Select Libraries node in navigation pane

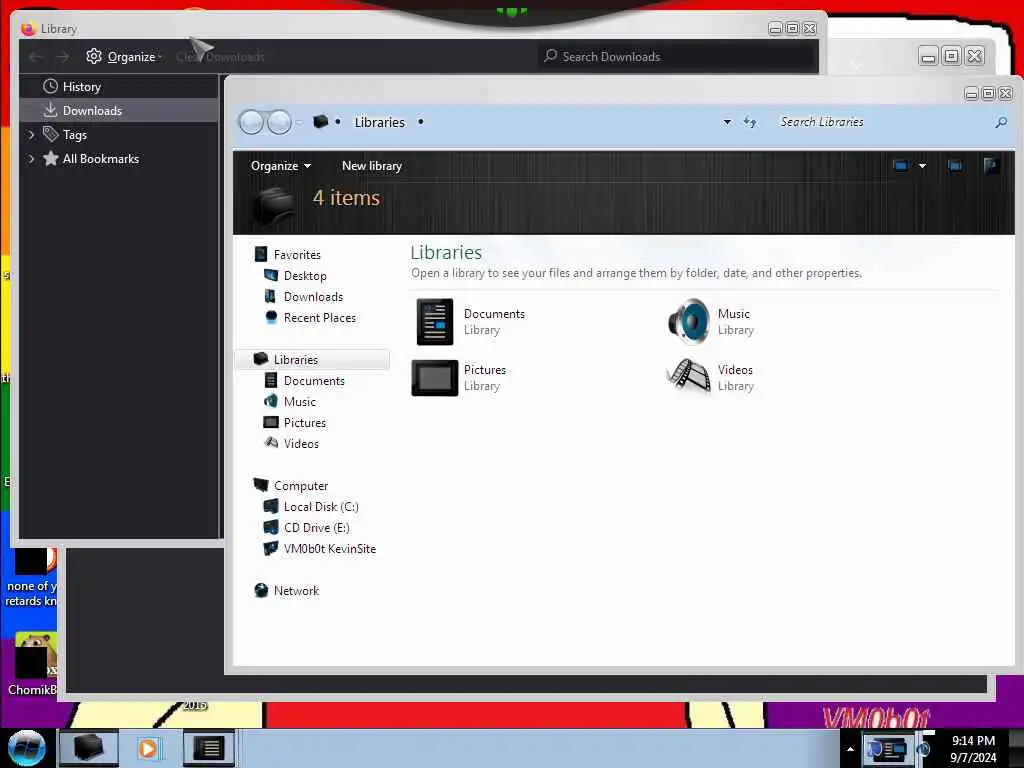295,359
